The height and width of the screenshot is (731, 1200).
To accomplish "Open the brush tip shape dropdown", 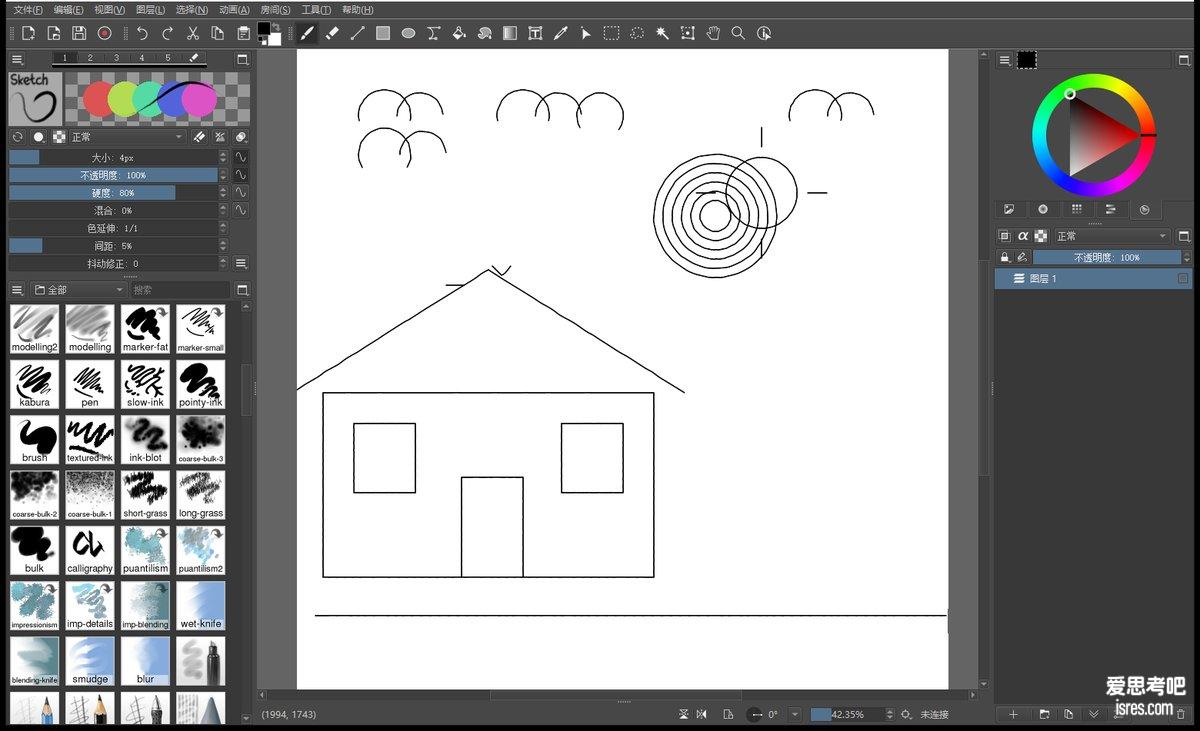I will (39, 137).
